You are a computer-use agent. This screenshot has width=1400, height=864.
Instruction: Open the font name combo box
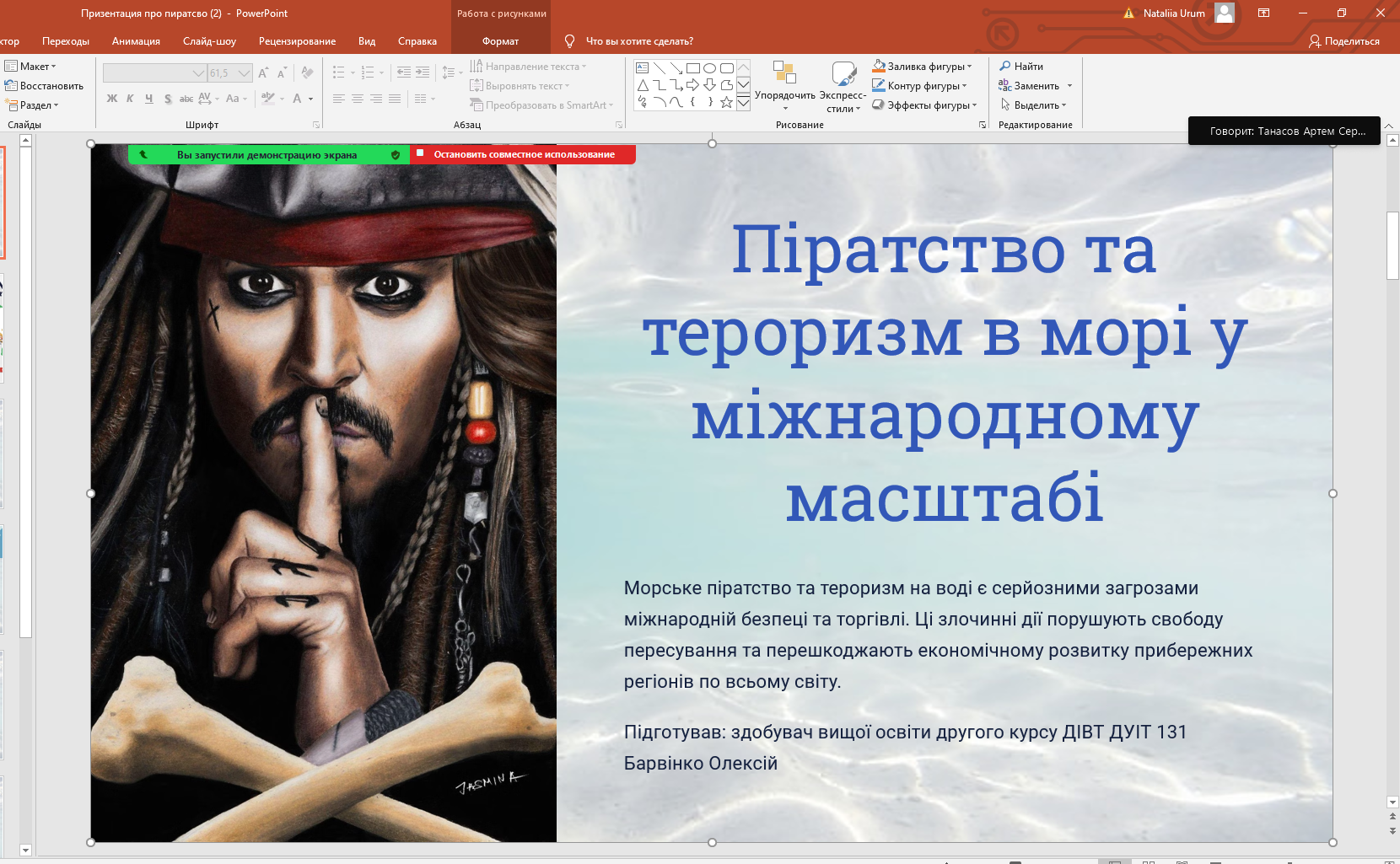tap(155, 73)
